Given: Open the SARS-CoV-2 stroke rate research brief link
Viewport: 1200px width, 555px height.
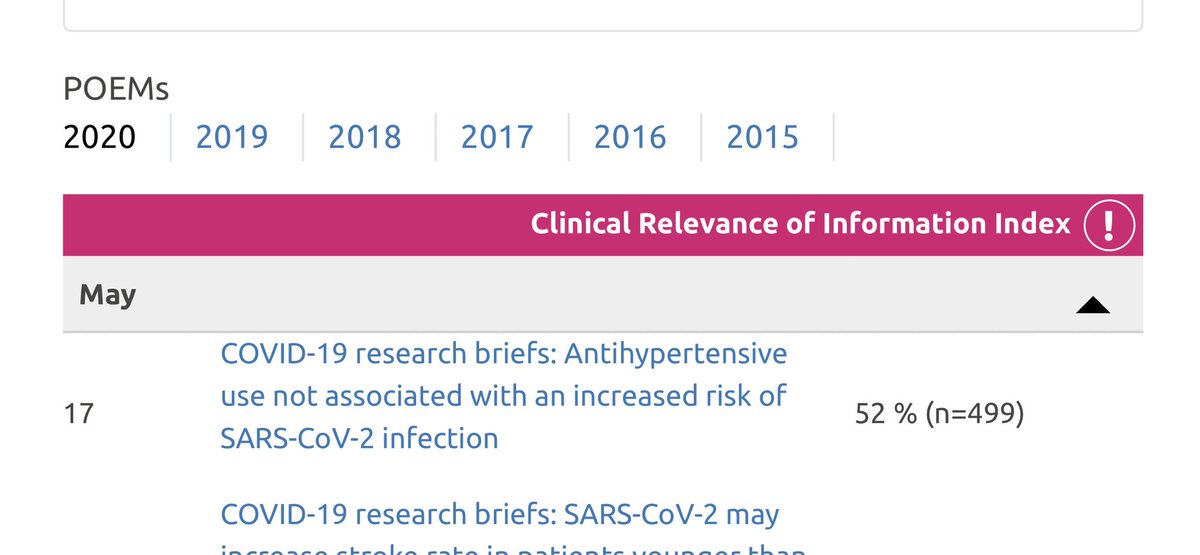Looking at the screenshot, I should pos(500,528).
